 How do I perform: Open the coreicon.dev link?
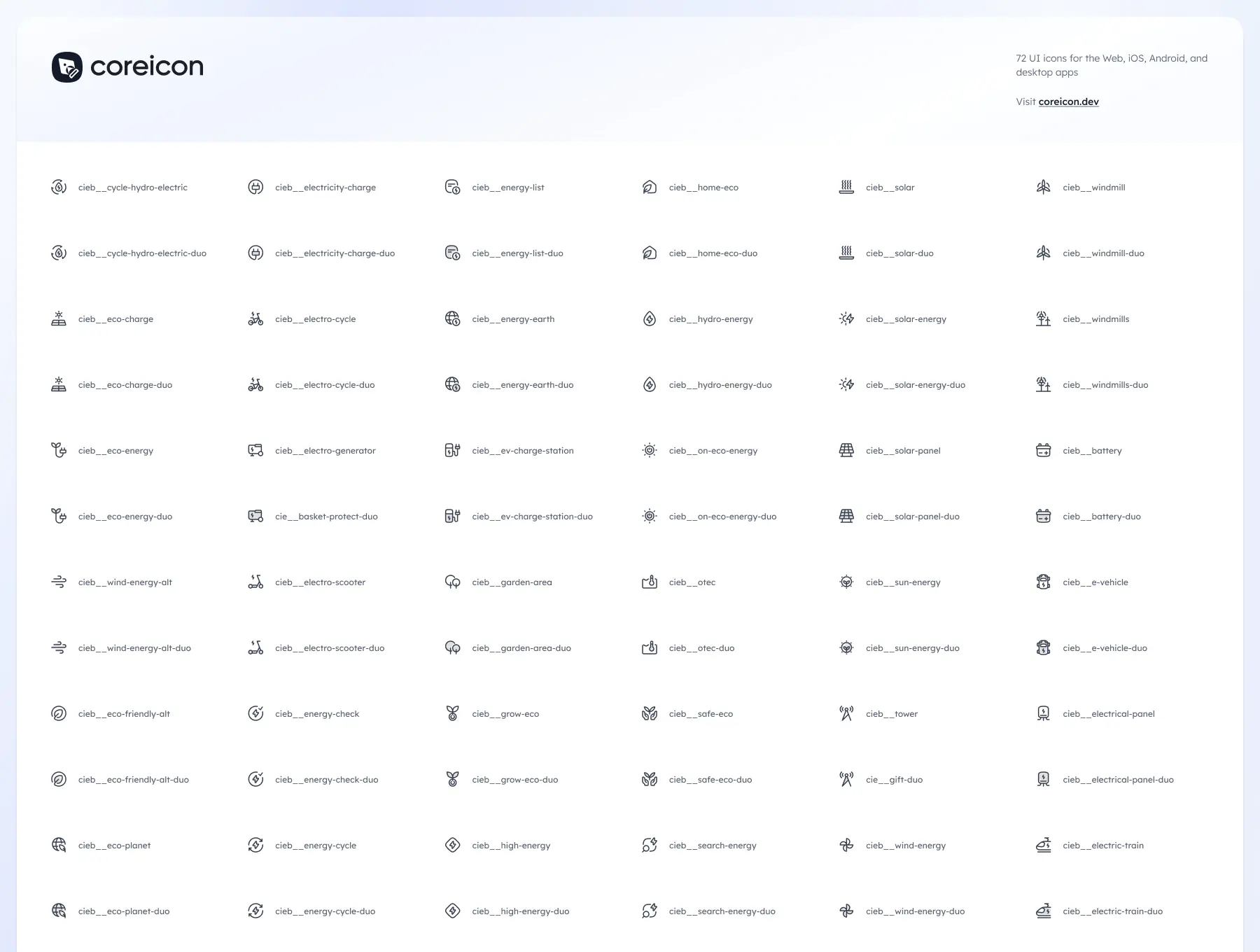[x=1068, y=101]
